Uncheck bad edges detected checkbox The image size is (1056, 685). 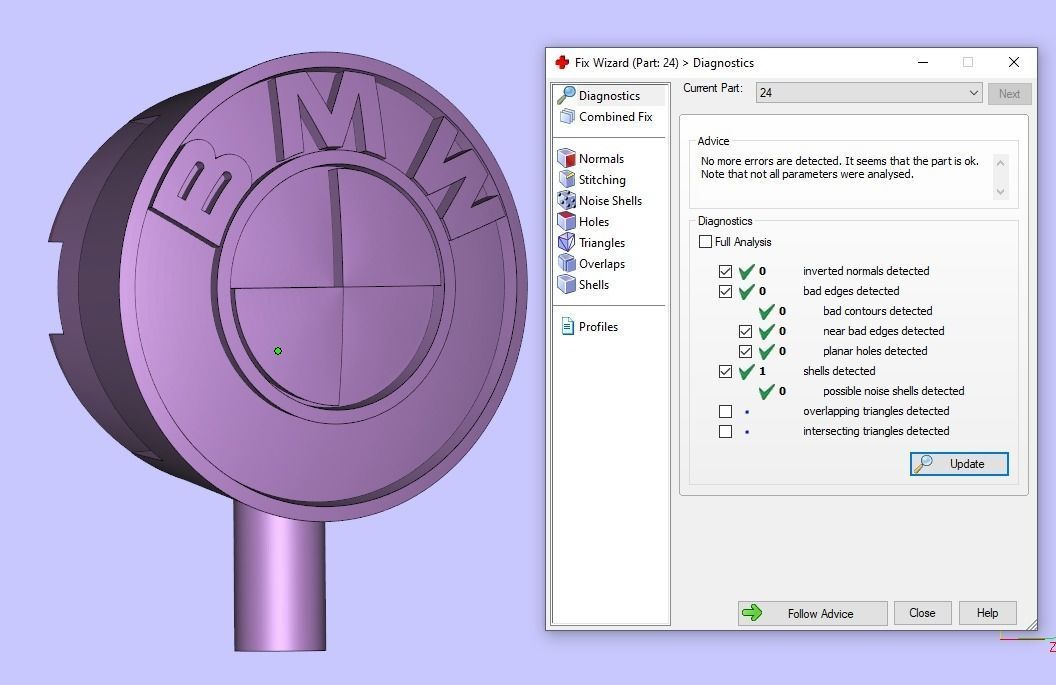(x=725, y=292)
